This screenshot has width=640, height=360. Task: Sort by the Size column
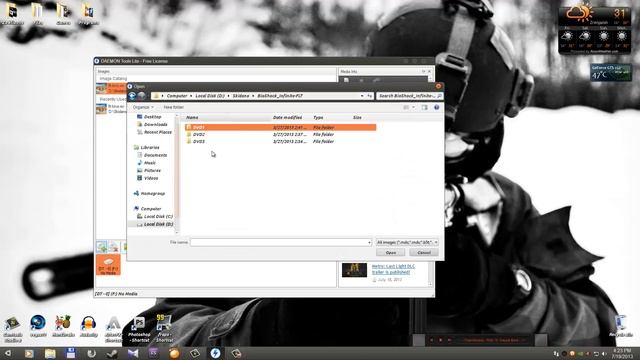click(x=357, y=118)
